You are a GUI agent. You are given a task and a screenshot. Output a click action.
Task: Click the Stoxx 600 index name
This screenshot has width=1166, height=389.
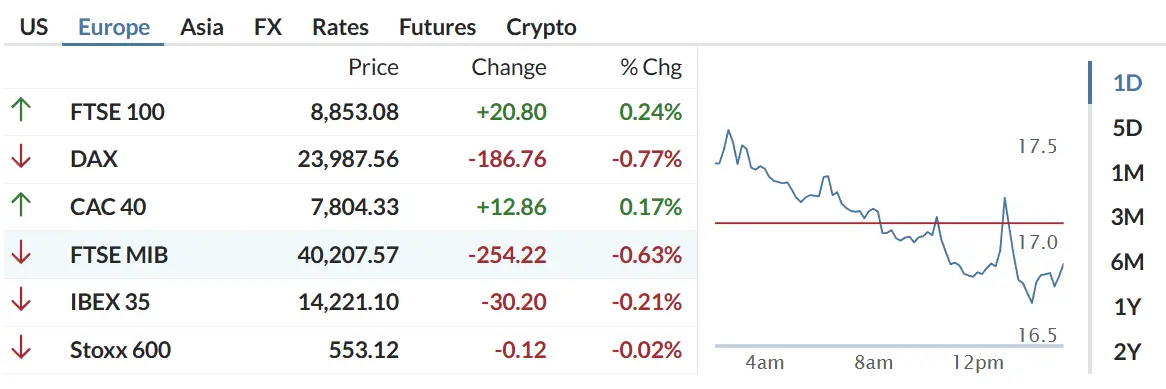120,349
